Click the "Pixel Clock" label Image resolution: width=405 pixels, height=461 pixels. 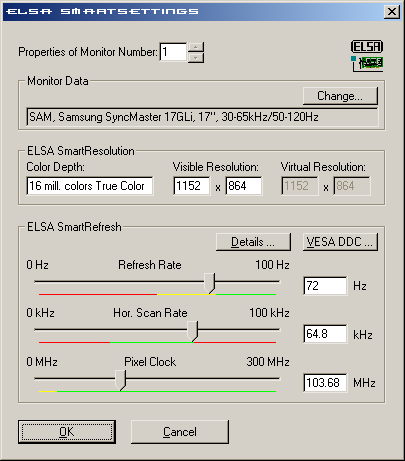point(150,362)
